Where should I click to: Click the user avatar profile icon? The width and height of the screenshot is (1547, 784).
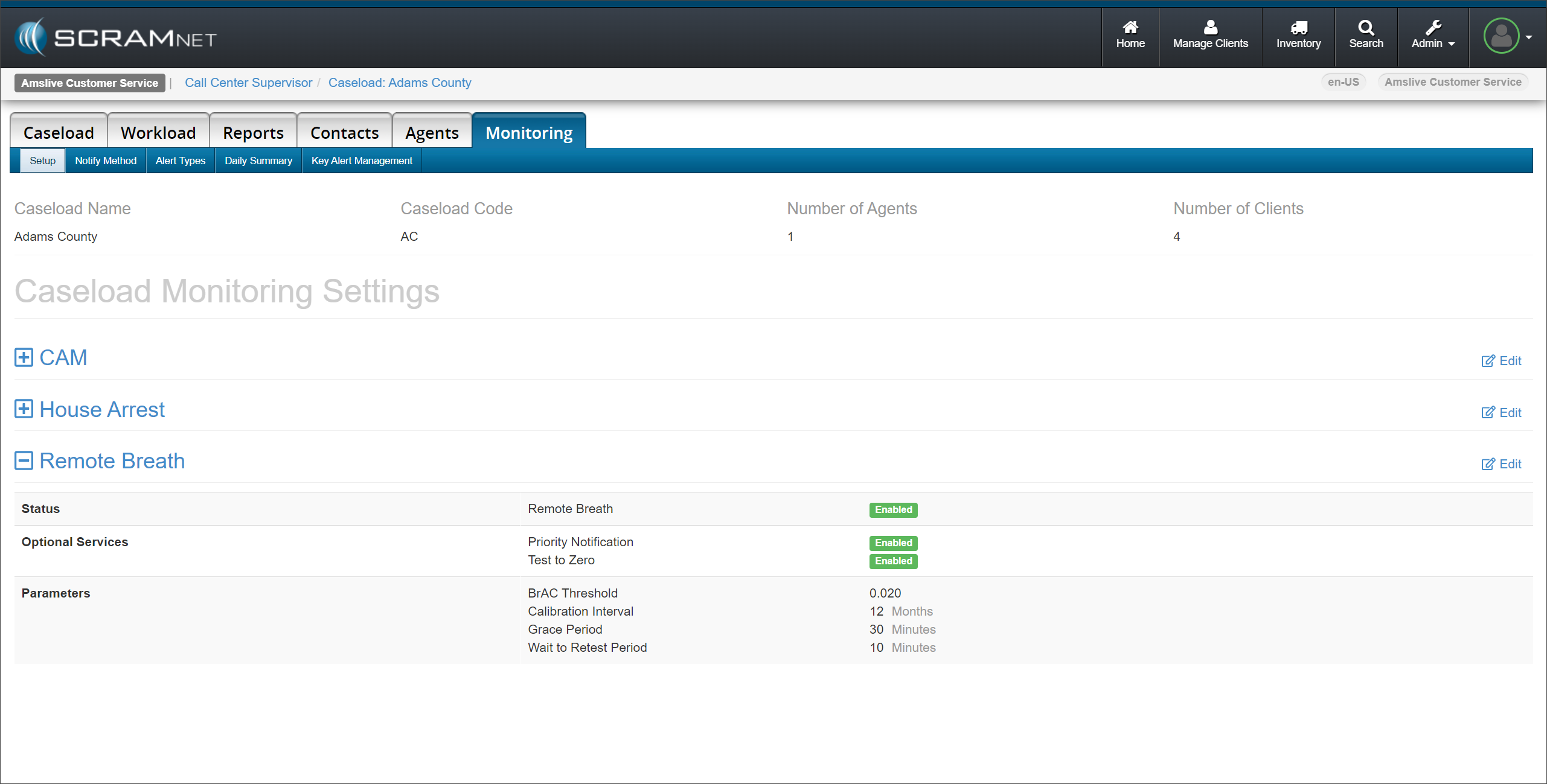[x=1501, y=36]
